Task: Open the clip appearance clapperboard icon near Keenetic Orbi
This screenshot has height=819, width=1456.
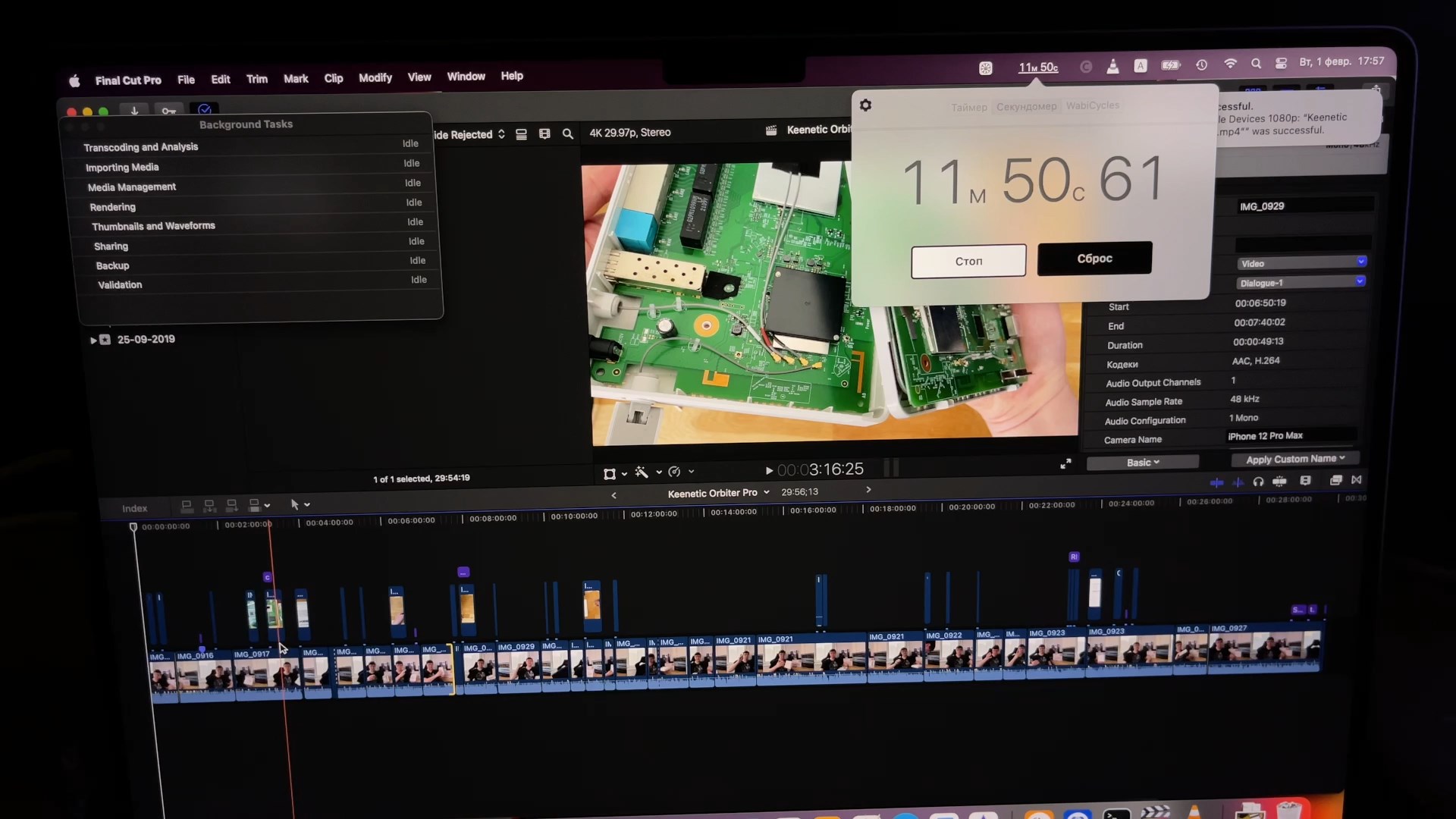Action: point(771,130)
